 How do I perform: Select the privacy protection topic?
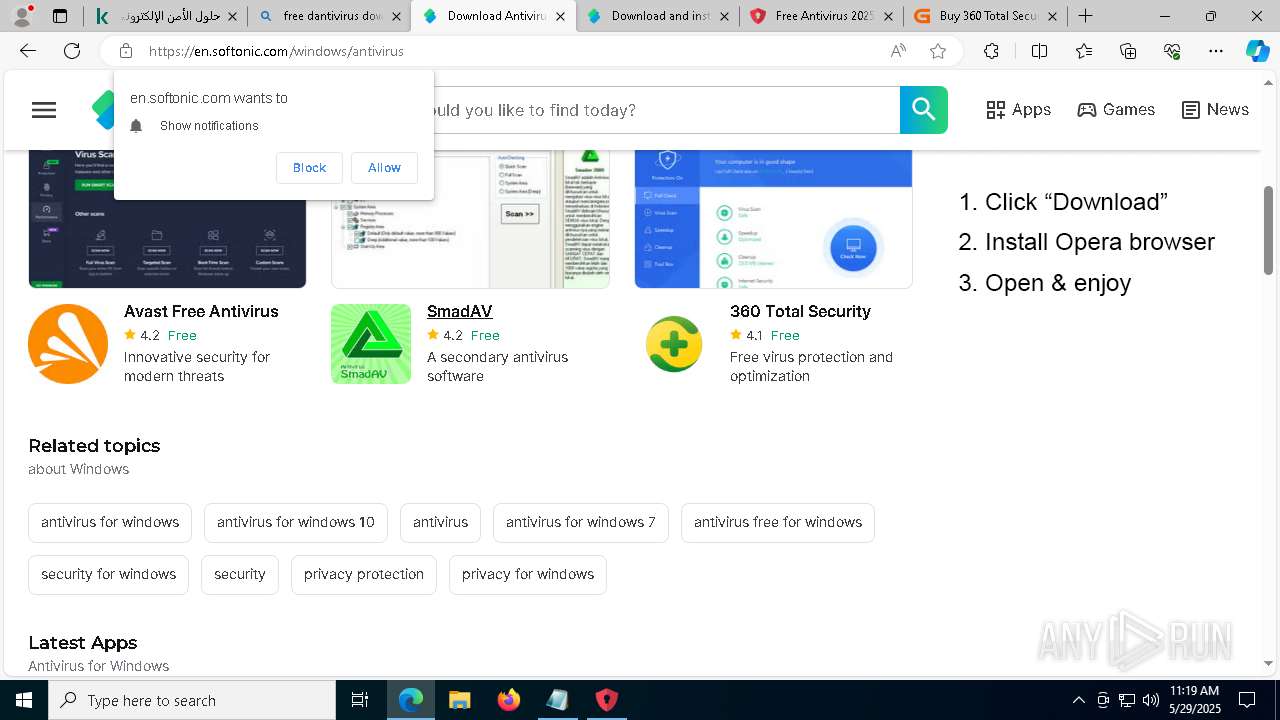tap(364, 574)
